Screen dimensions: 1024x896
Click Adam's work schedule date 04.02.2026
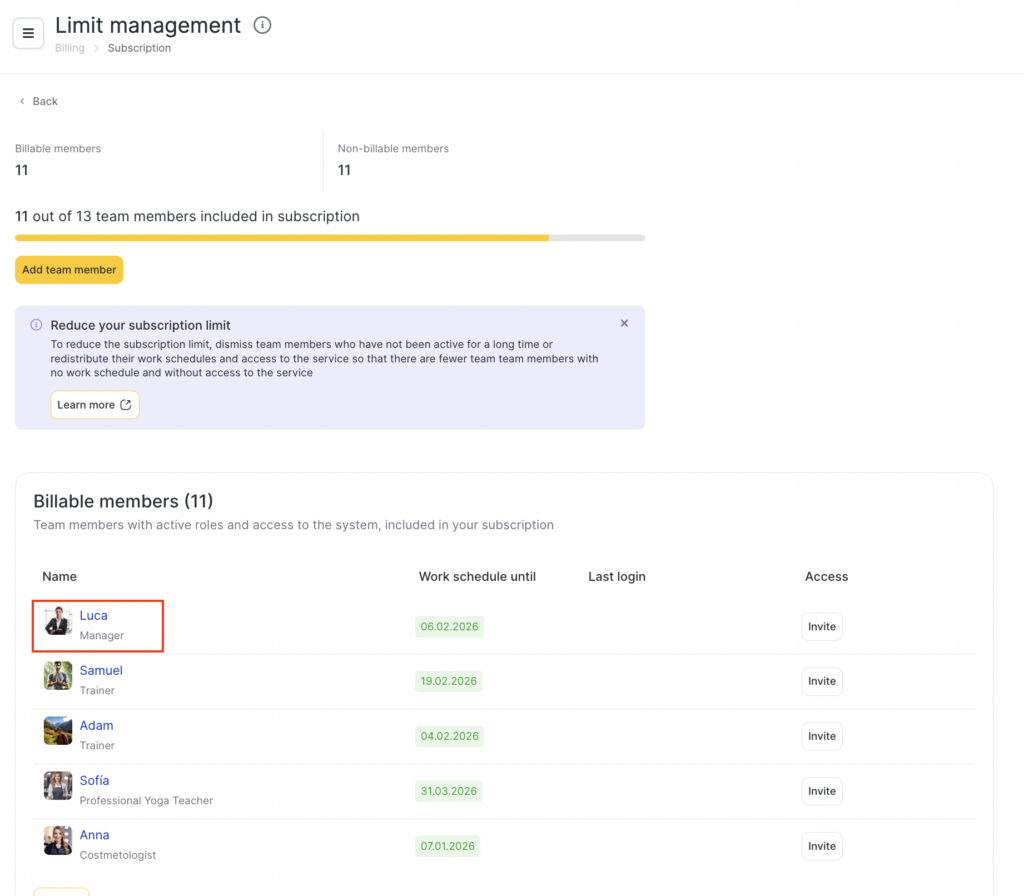click(449, 736)
